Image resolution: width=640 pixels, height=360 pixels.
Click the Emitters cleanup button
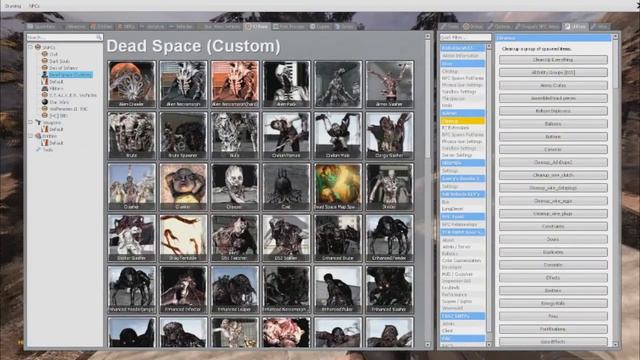(553, 290)
